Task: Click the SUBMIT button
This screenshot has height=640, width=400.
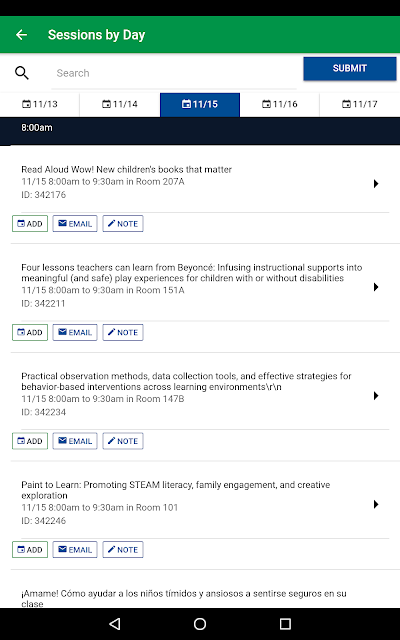Action: point(350,68)
